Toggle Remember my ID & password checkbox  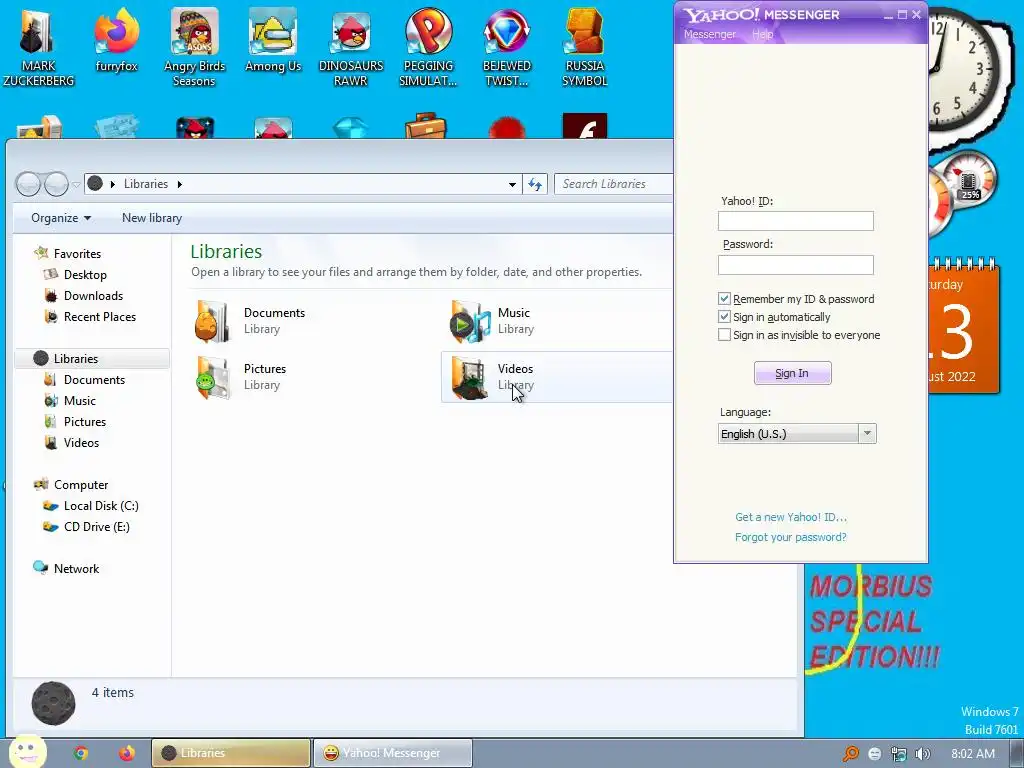coord(724,298)
